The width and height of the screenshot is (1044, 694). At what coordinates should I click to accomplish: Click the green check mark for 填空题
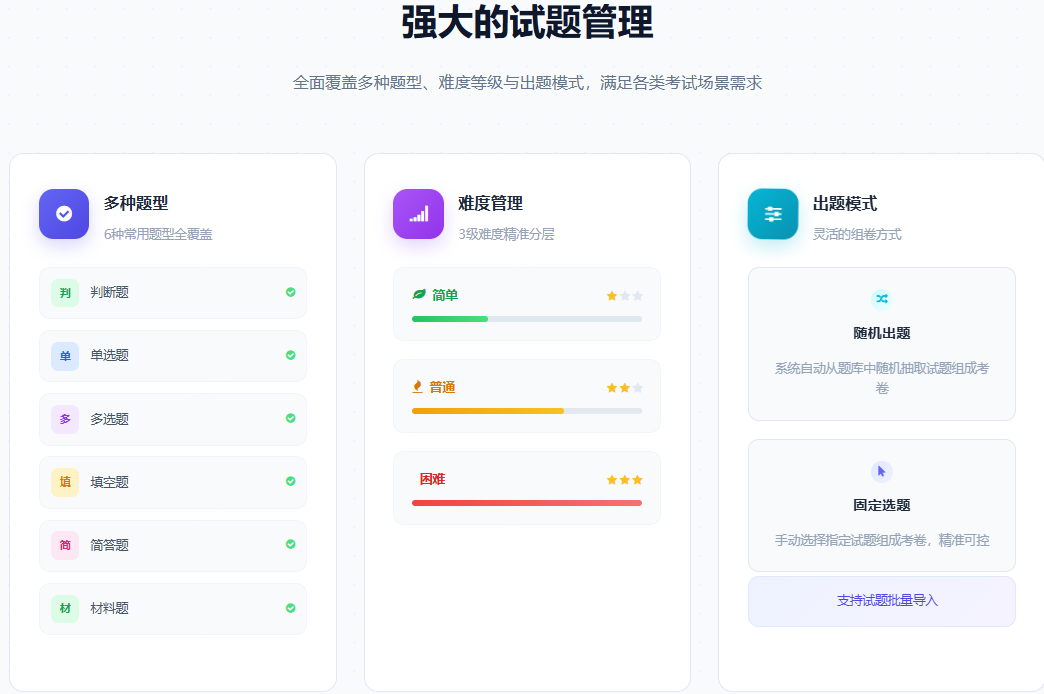point(290,481)
